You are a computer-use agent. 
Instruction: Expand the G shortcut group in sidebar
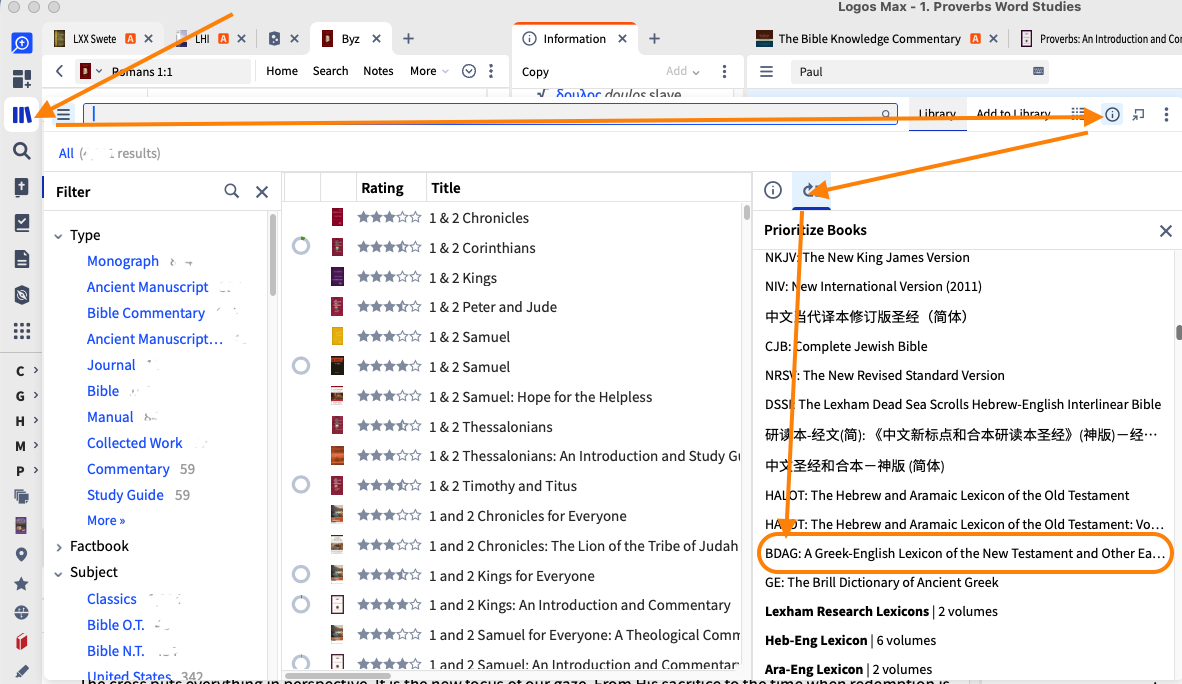(x=27, y=395)
